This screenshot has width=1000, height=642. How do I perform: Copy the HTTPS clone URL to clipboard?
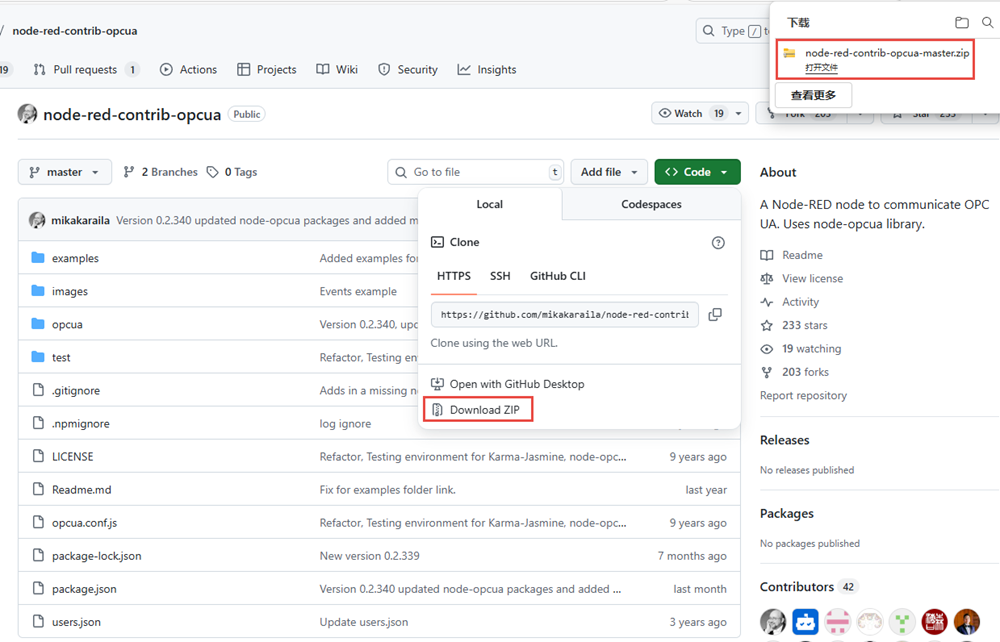coord(715,314)
